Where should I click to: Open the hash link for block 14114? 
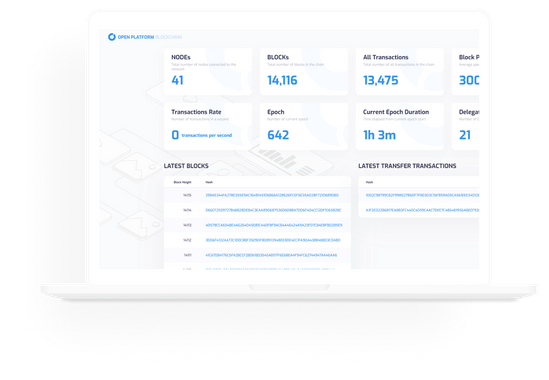coord(273,210)
